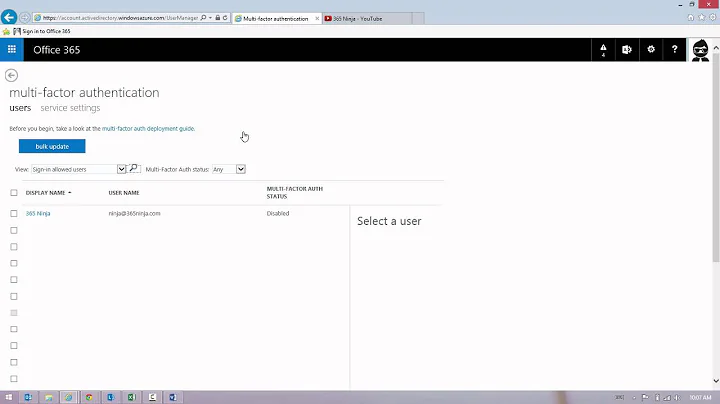Open the Office 365 help question mark
Viewport: 720px width, 404px height.
pyautogui.click(x=674, y=50)
